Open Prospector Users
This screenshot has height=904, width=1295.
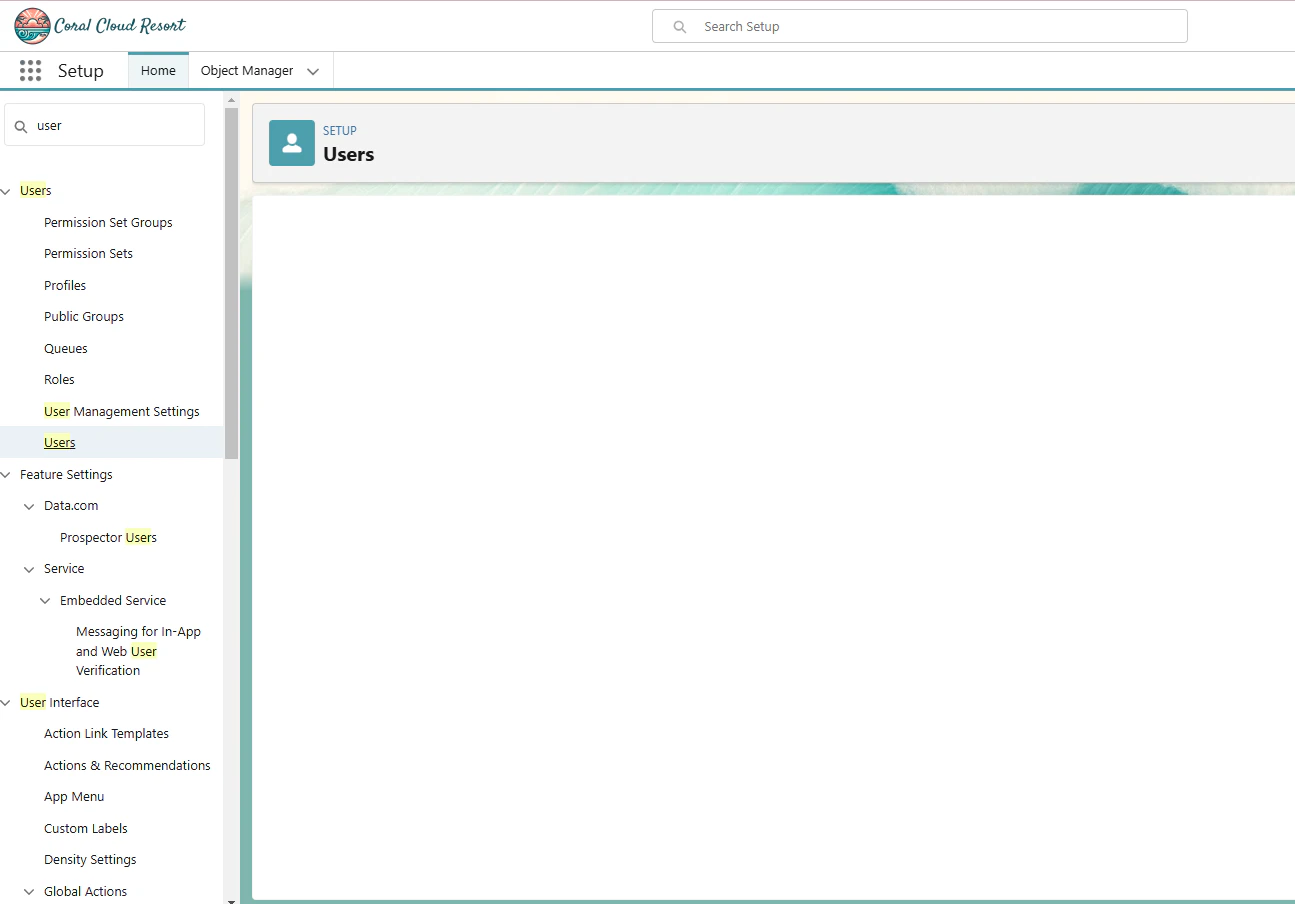108,537
